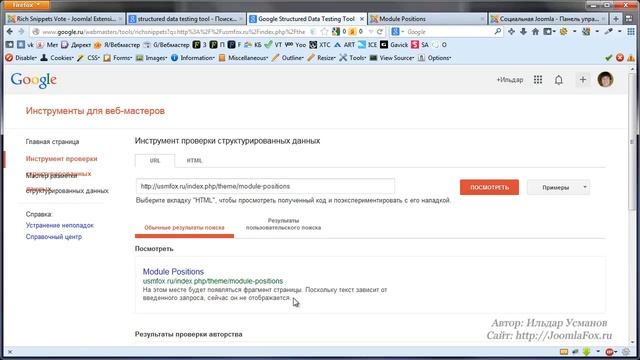640x360 pixels.
Task: Open the Tools developer menu
Action: [353, 58]
